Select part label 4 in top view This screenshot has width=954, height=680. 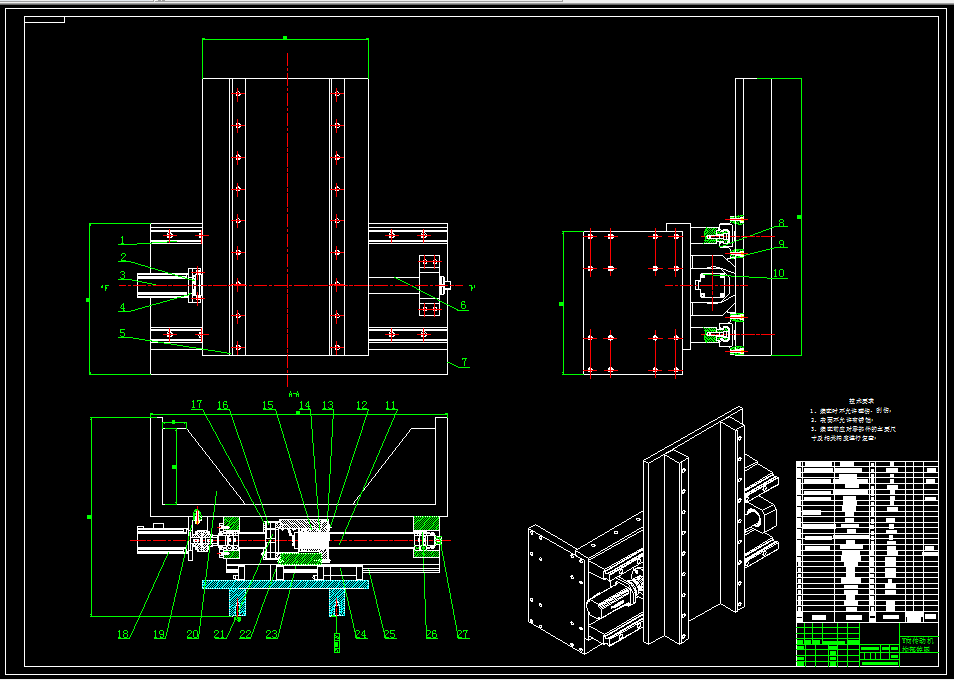[x=122, y=308]
